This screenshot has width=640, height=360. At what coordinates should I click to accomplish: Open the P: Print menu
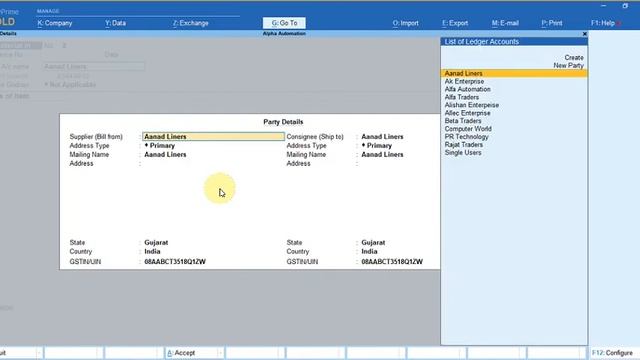point(551,23)
